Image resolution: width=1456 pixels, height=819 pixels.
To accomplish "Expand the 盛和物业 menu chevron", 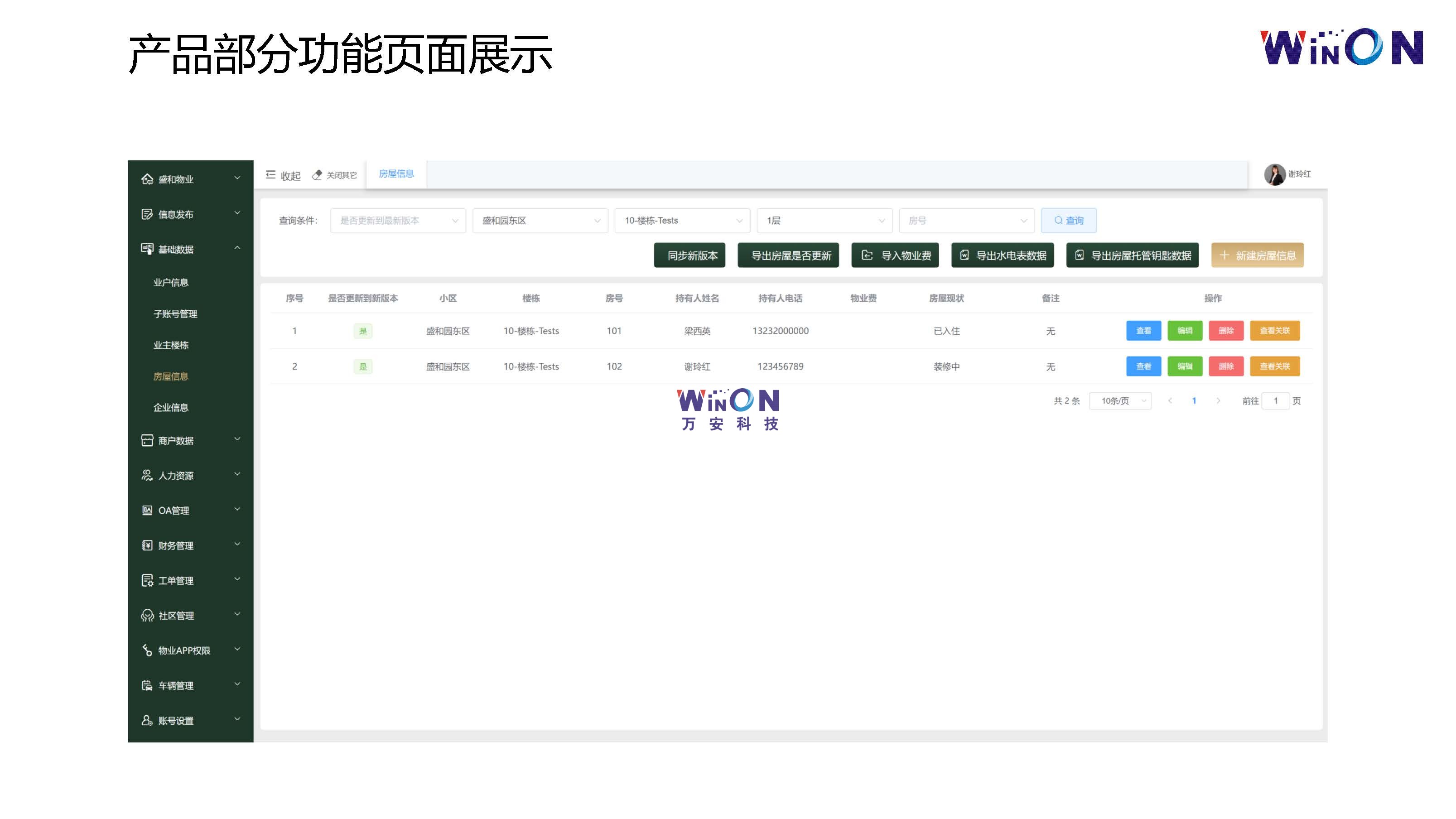I will coord(237,178).
